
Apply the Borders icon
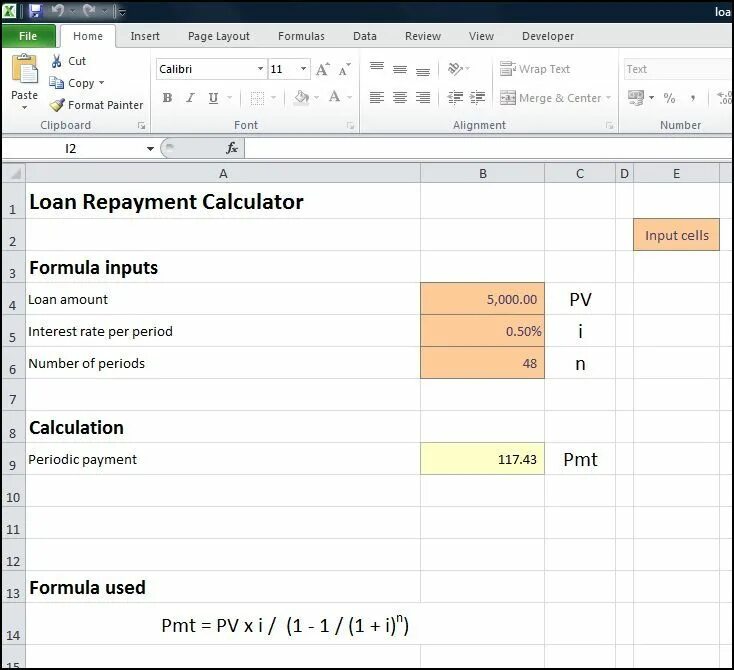(257, 98)
